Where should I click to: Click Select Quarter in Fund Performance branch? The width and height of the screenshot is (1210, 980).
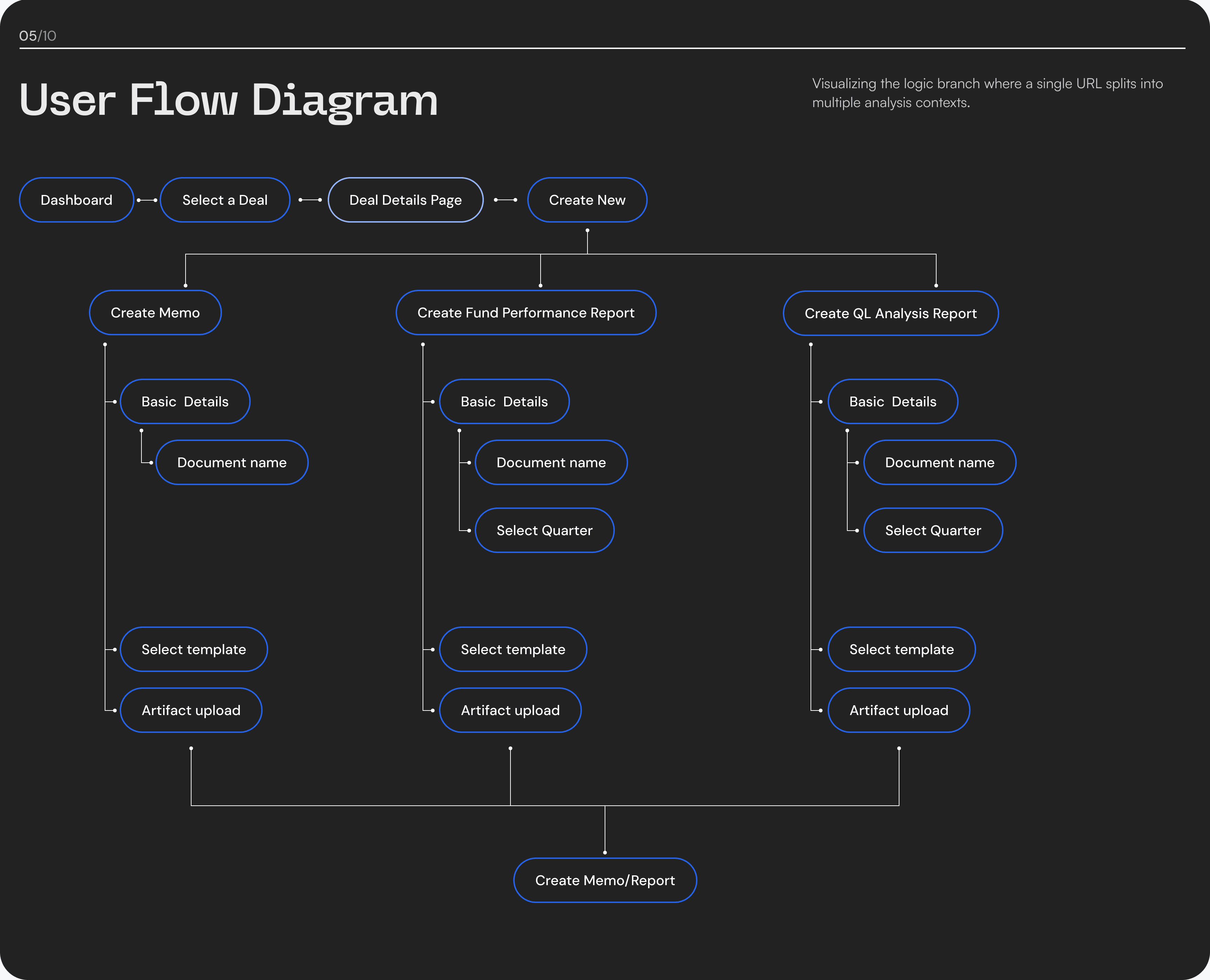click(544, 530)
